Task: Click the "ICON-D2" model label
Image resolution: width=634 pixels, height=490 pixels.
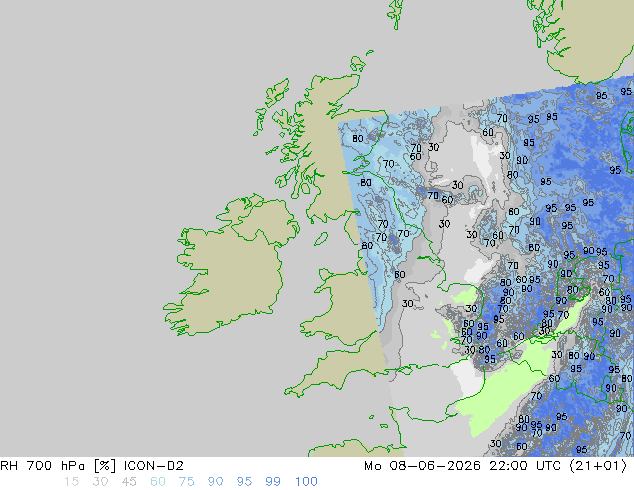Action: (154, 466)
